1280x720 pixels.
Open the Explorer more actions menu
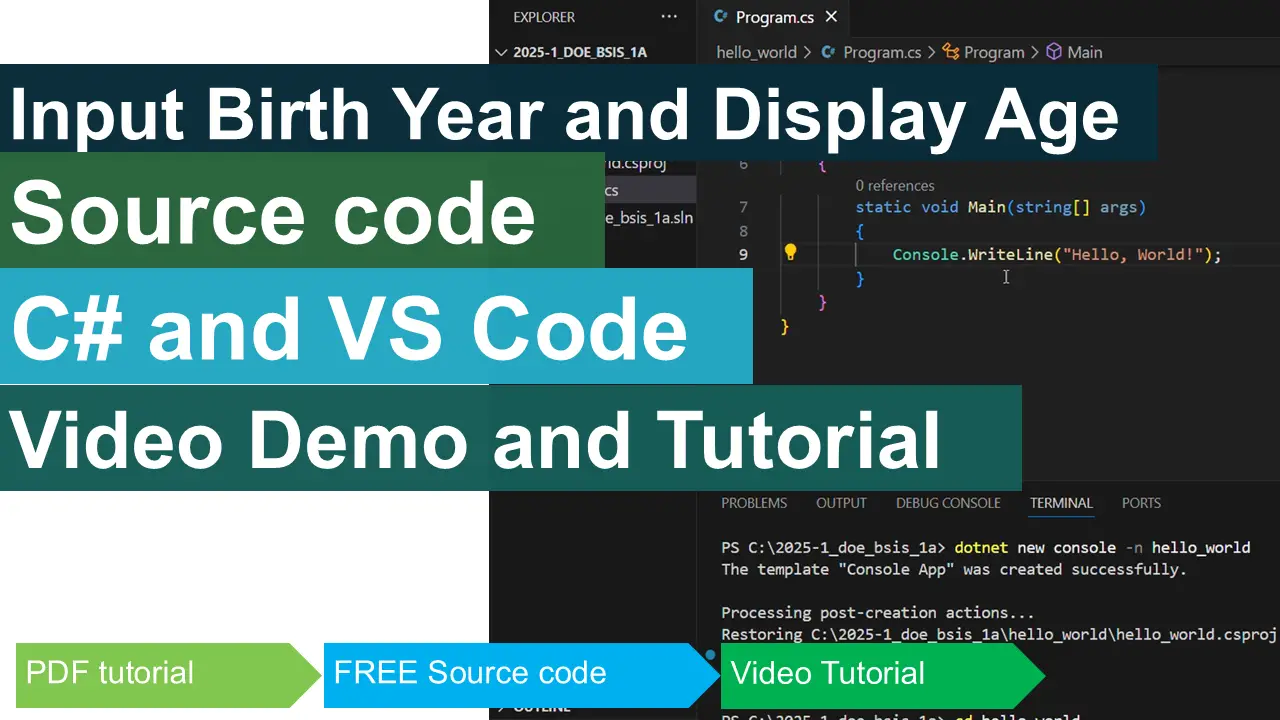[669, 17]
